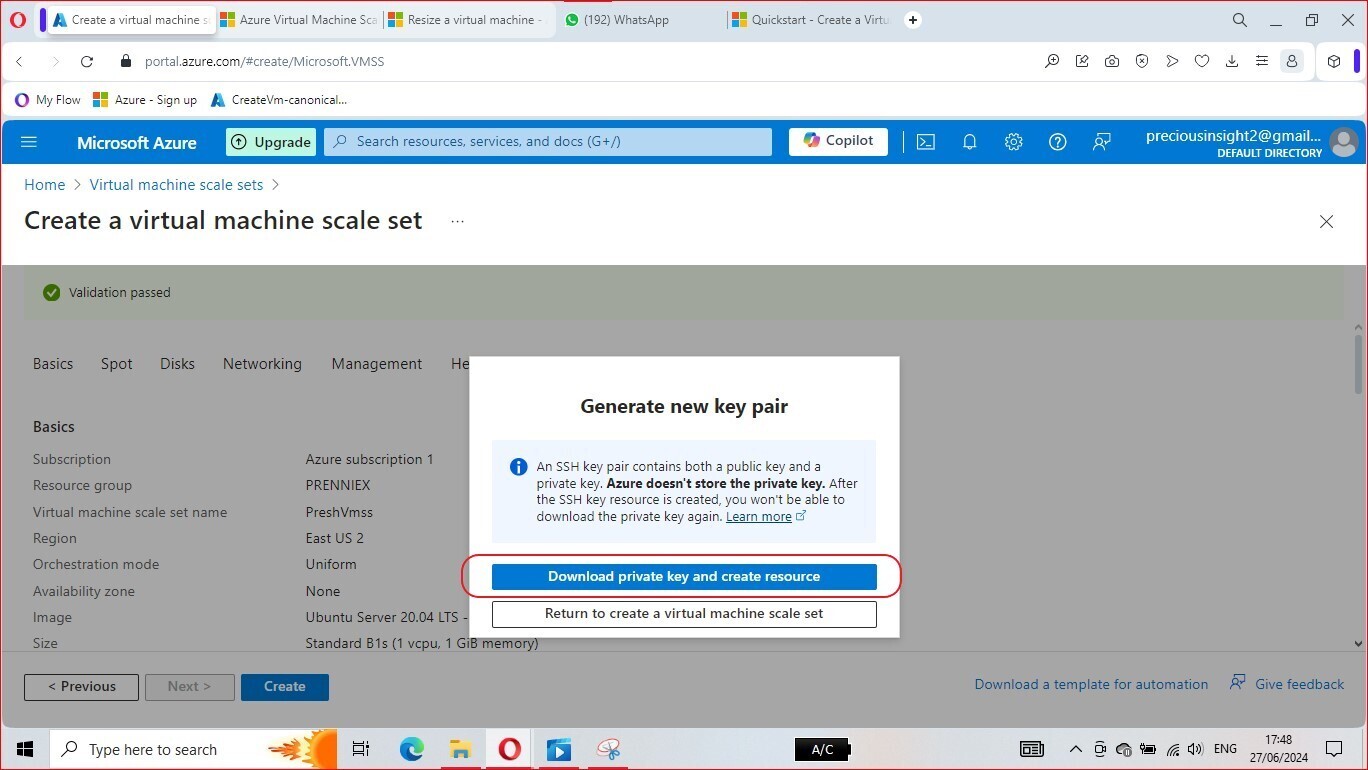This screenshot has width=1368, height=770.
Task: Open the CreateVm-canonical bookmark
Action: tap(279, 100)
